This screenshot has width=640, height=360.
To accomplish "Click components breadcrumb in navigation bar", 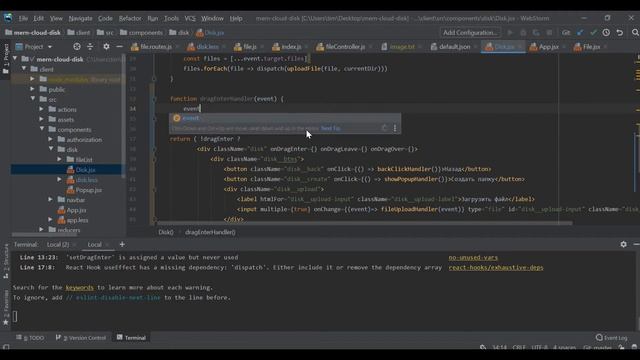I will pyautogui.click(x=141, y=33).
